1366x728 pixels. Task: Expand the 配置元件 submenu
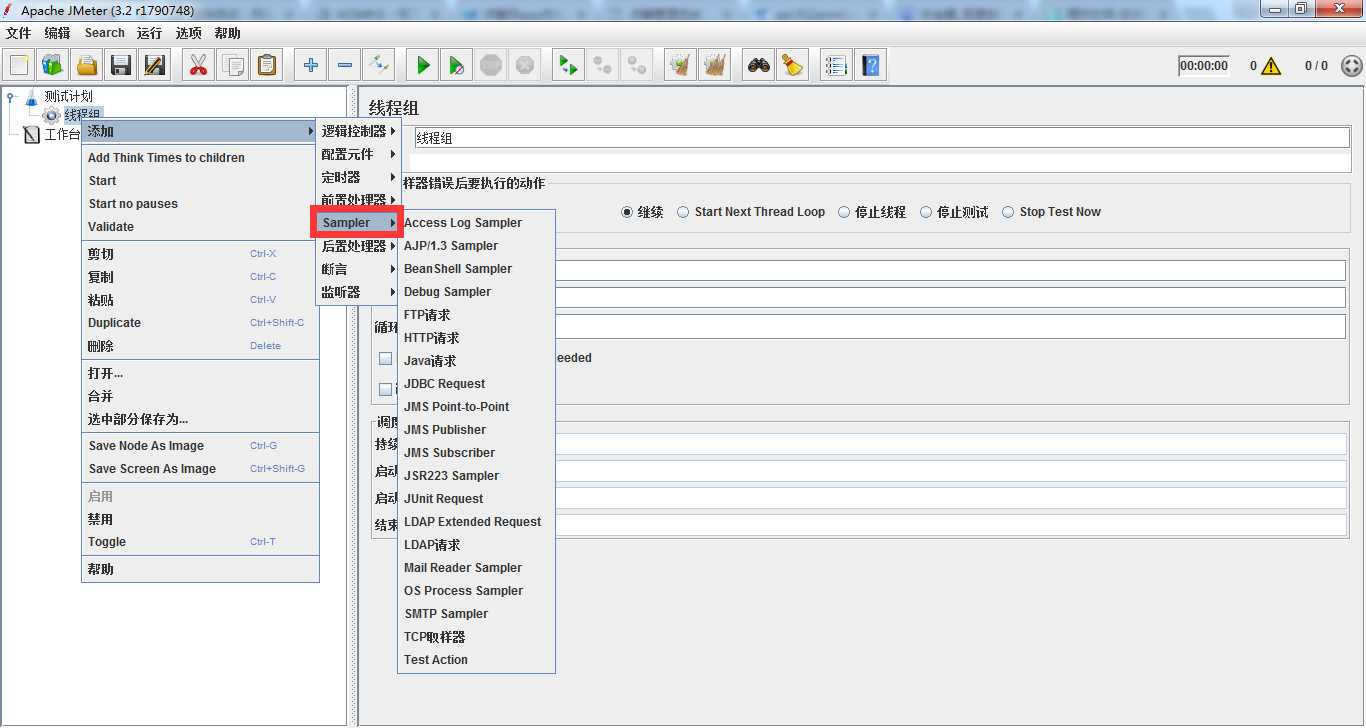[x=357, y=154]
